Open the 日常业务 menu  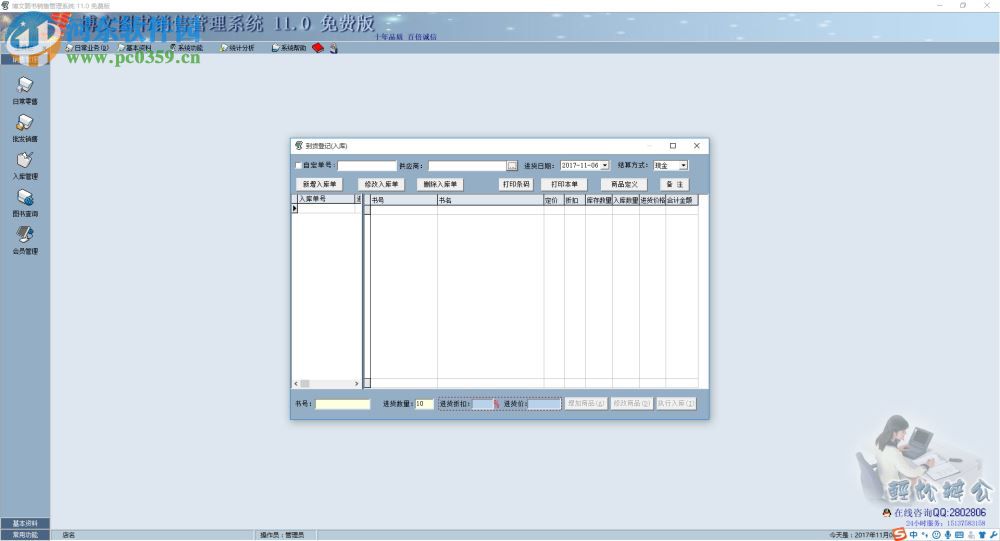click(x=87, y=48)
